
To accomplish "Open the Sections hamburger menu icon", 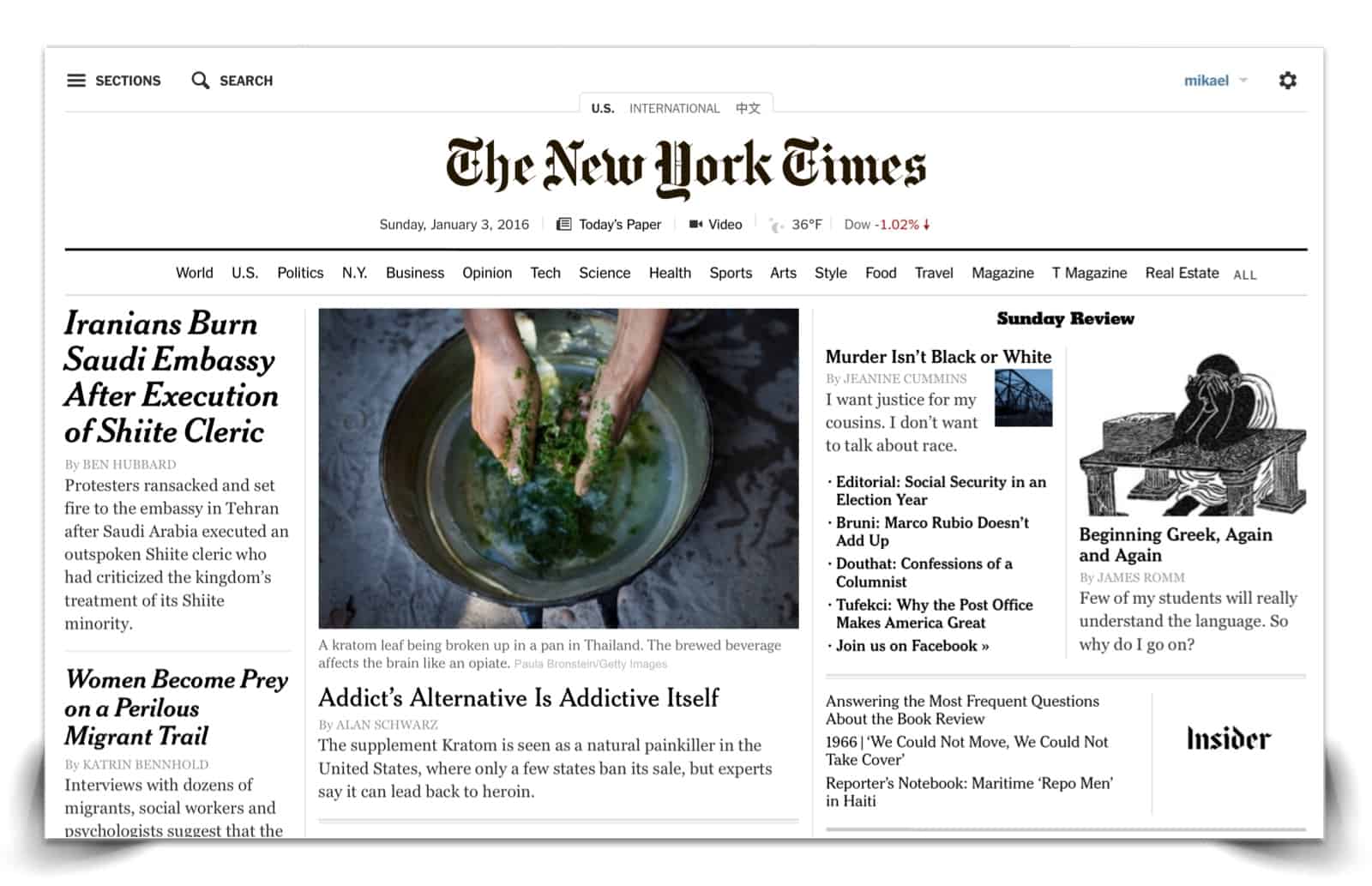I will [76, 81].
